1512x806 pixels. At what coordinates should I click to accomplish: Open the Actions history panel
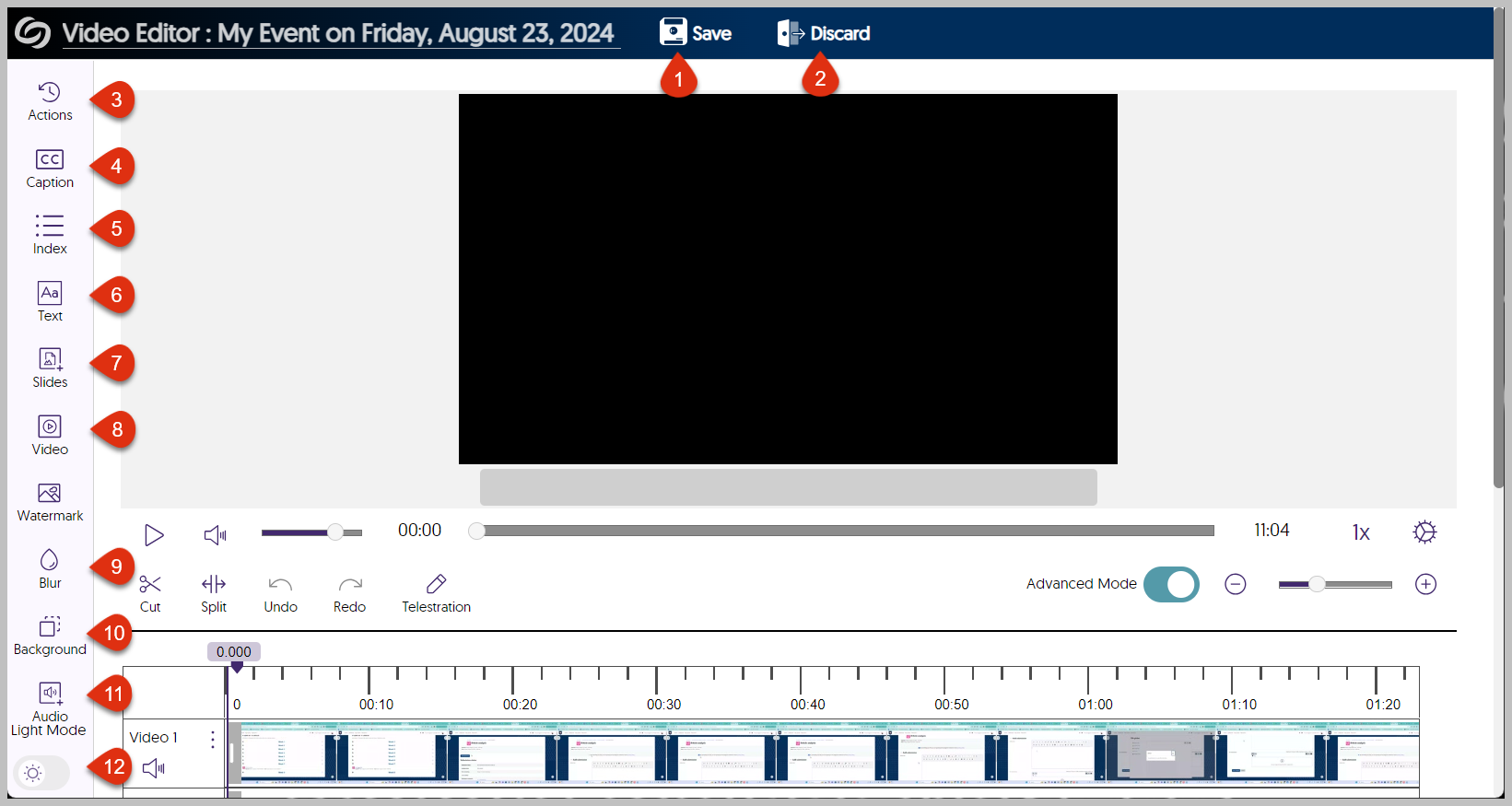50,101
